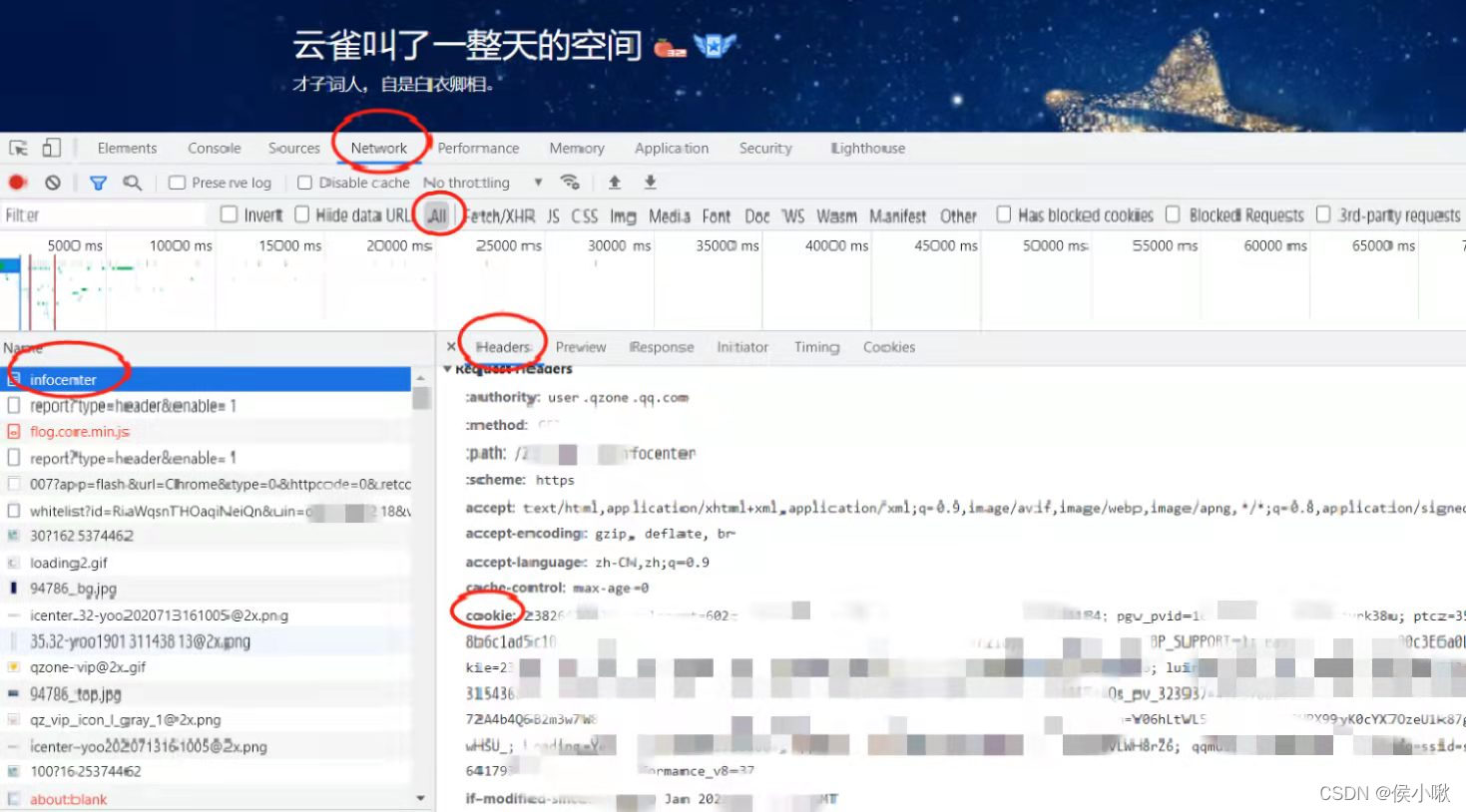Screen dimensions: 1466x812
Task: Export HAR file download arrow
Action: pyautogui.click(x=651, y=183)
